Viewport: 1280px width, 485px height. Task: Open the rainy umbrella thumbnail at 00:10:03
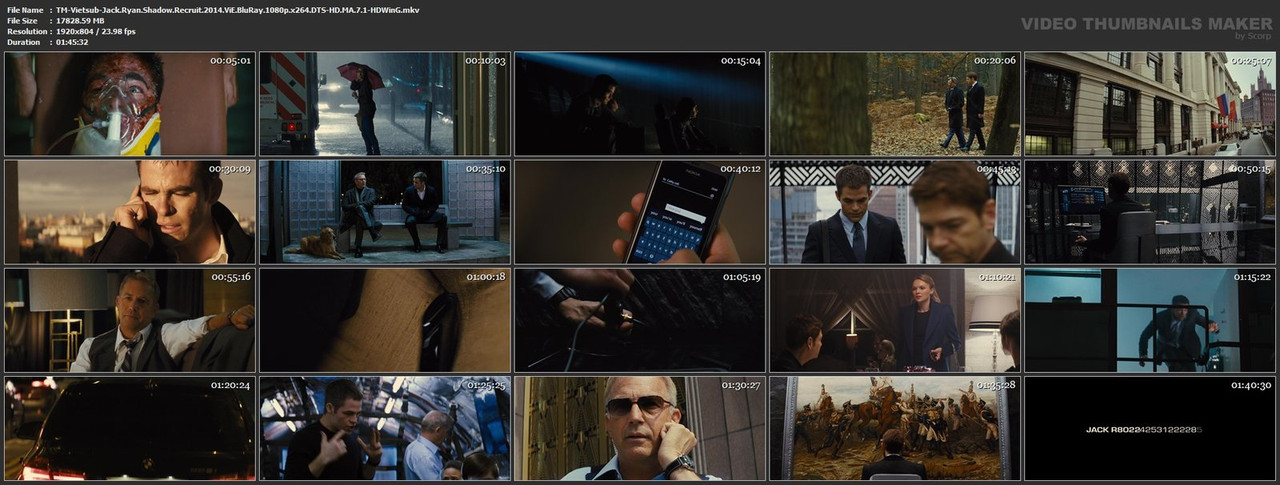click(x=385, y=104)
